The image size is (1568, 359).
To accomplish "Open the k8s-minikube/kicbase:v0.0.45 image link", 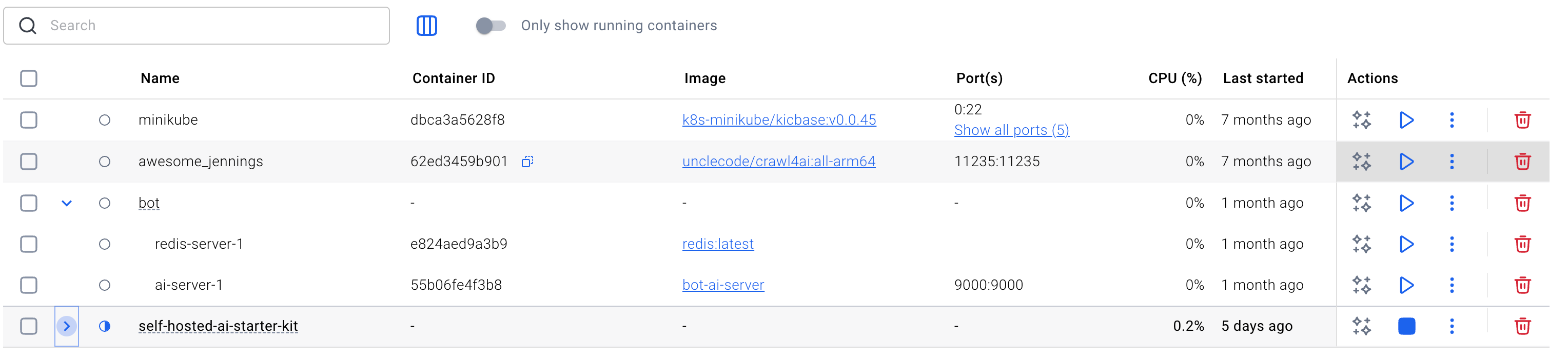I will 779,120.
